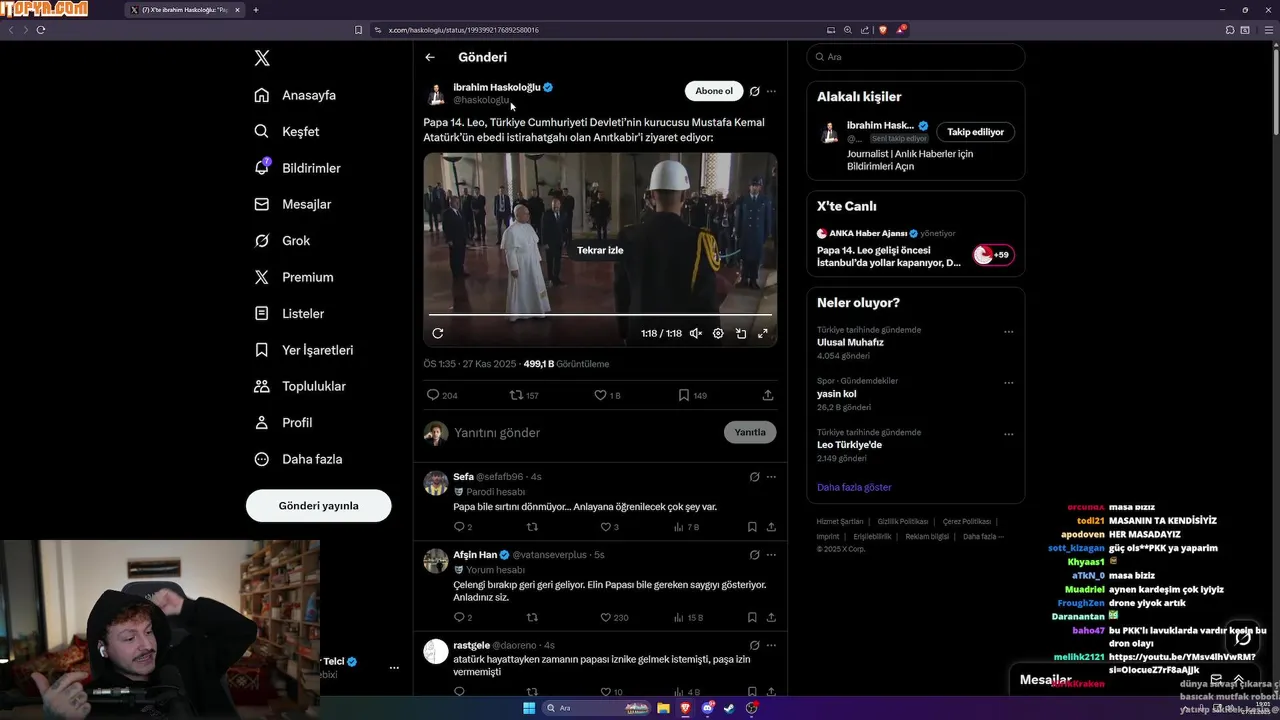Repost Afşin Han's reply
Image resolution: width=1280 pixels, height=720 pixels.
pyautogui.click(x=532, y=618)
